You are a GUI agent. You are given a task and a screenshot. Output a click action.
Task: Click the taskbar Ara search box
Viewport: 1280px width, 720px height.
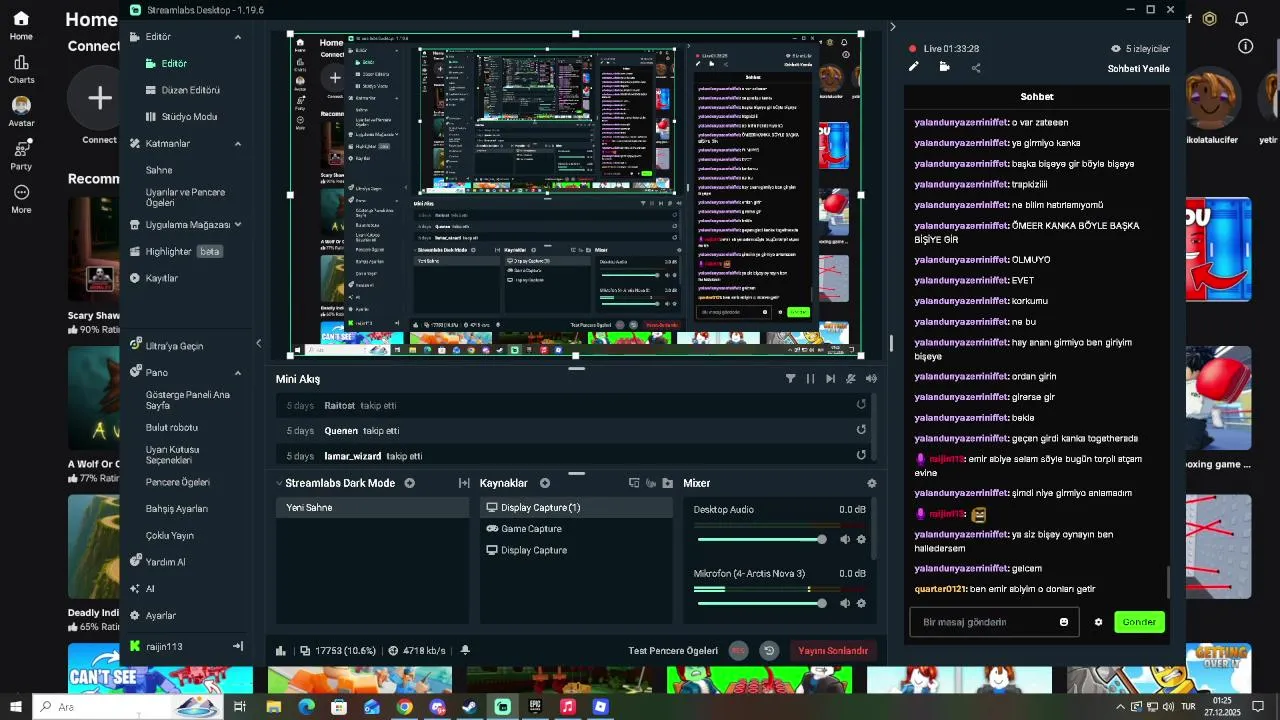click(128, 707)
